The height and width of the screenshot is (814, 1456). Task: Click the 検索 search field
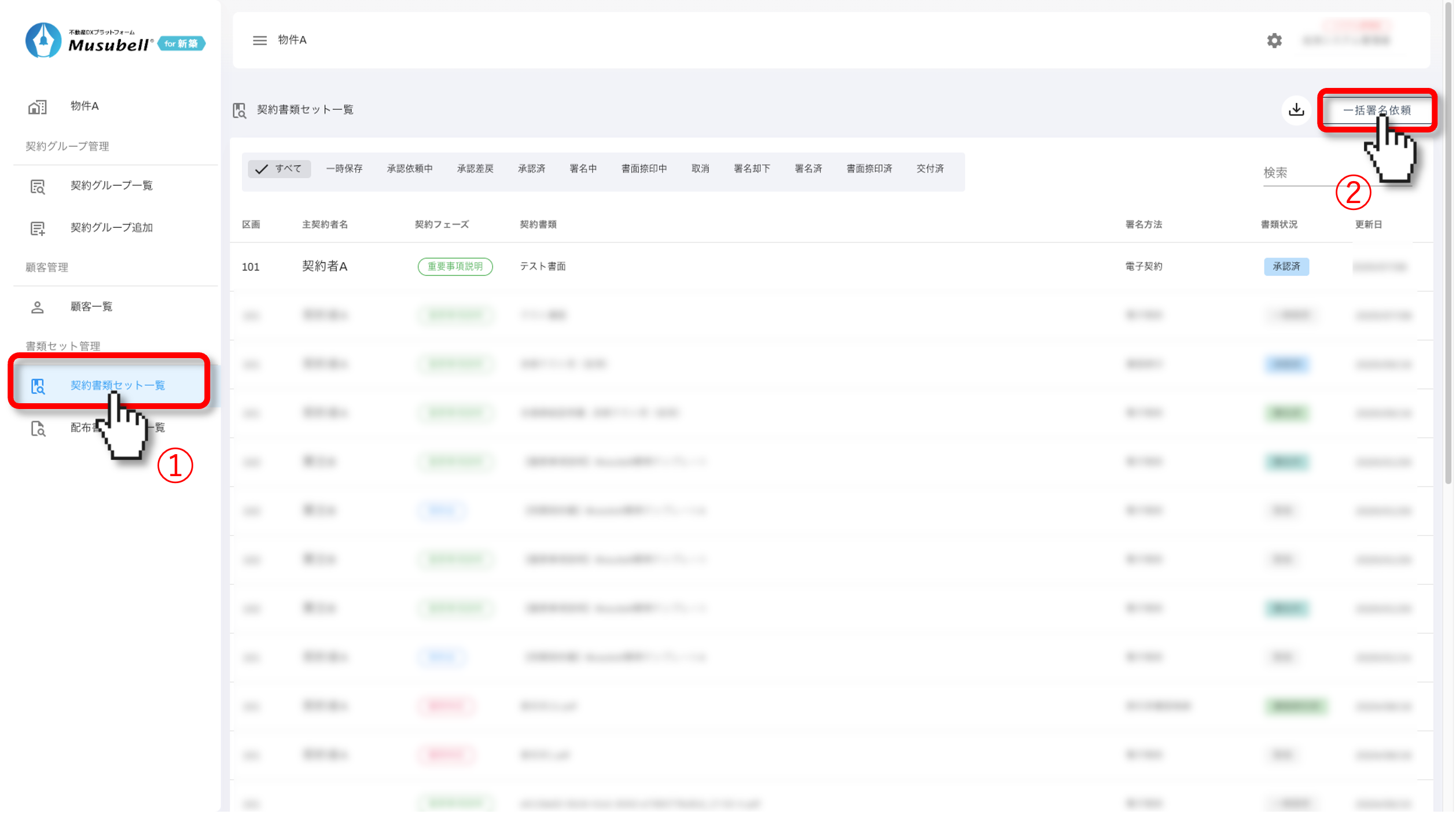[x=1296, y=173]
